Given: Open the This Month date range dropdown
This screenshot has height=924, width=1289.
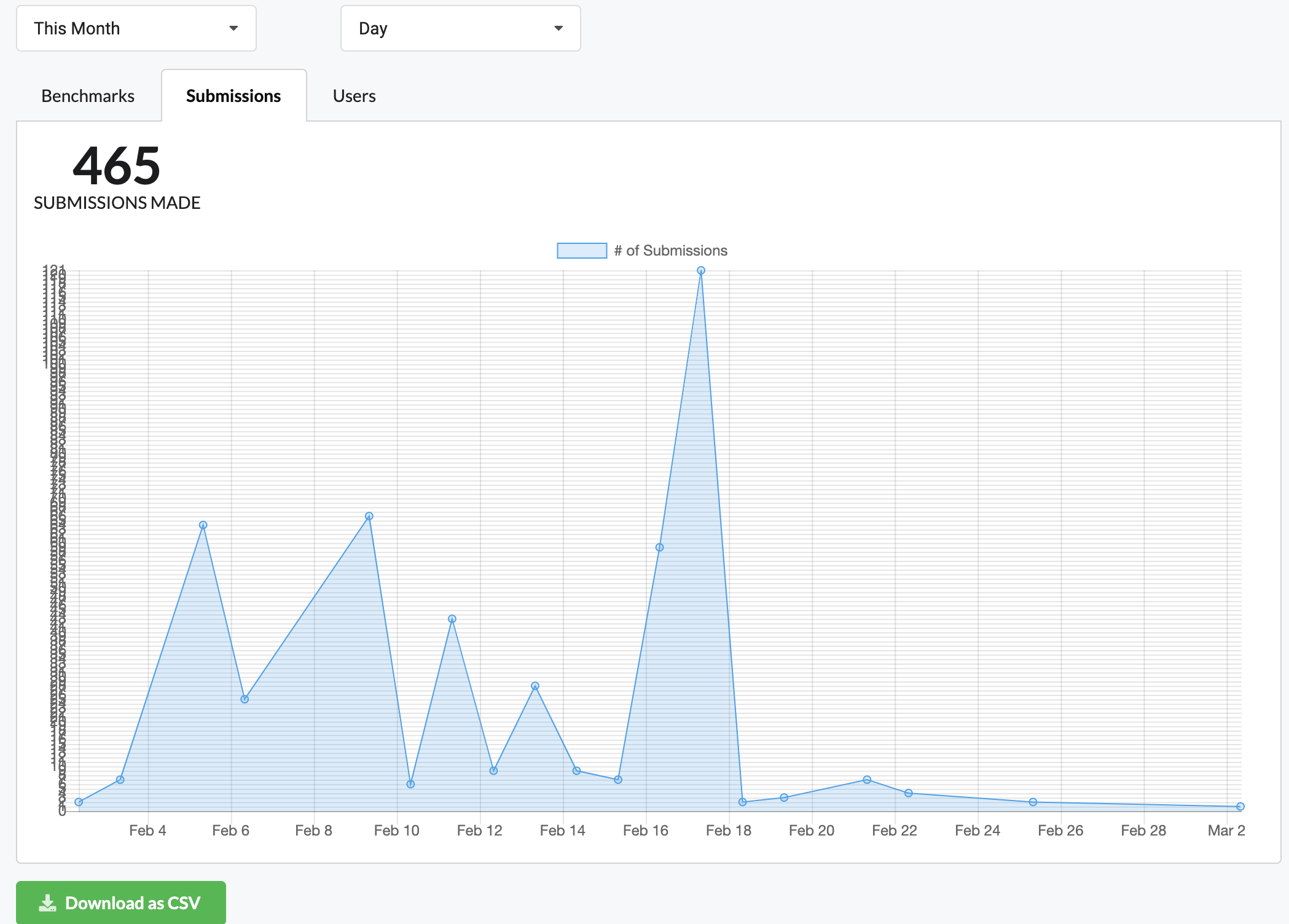Looking at the screenshot, I should pyautogui.click(x=136, y=28).
